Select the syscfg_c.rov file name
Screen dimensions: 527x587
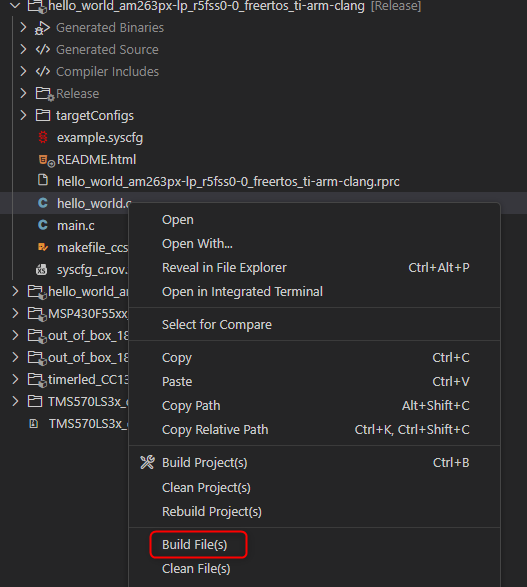point(92,270)
